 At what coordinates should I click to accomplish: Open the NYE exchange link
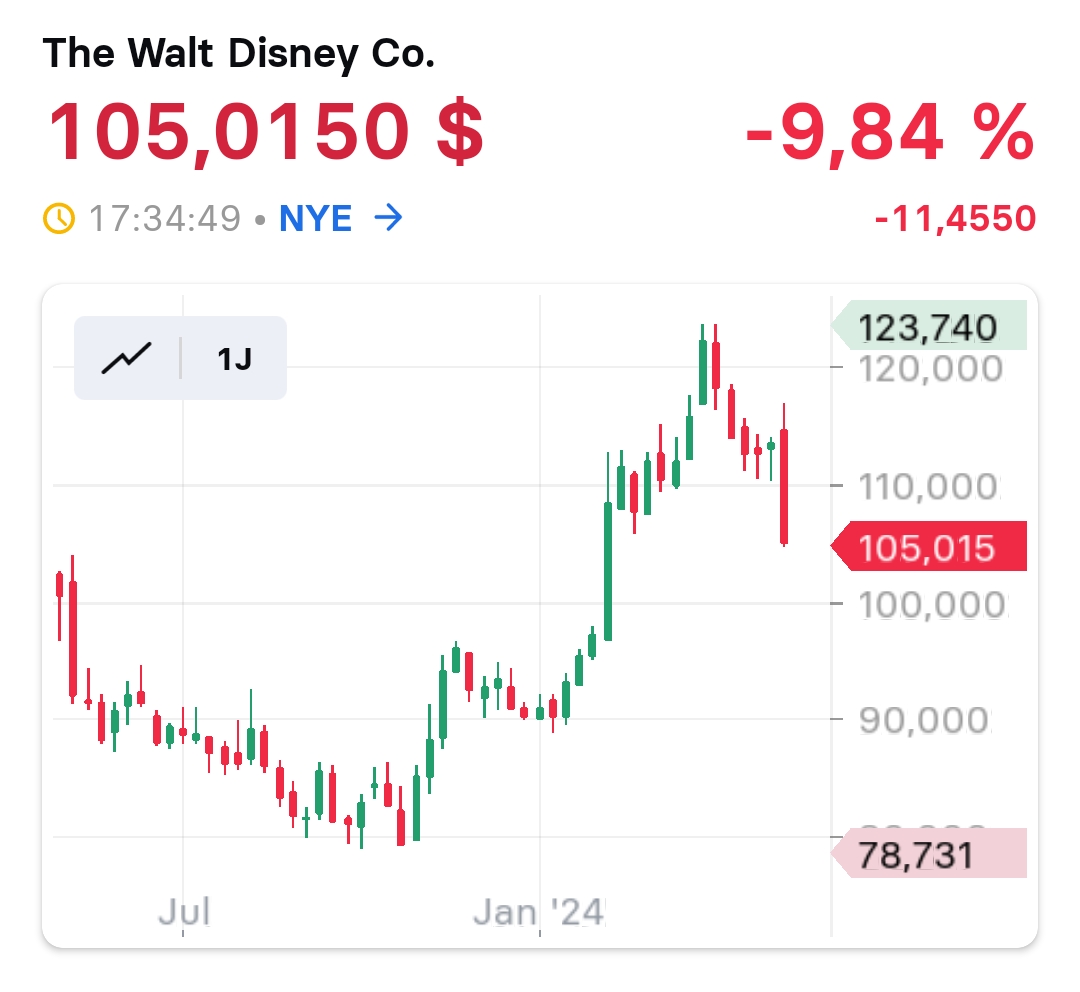[x=315, y=218]
